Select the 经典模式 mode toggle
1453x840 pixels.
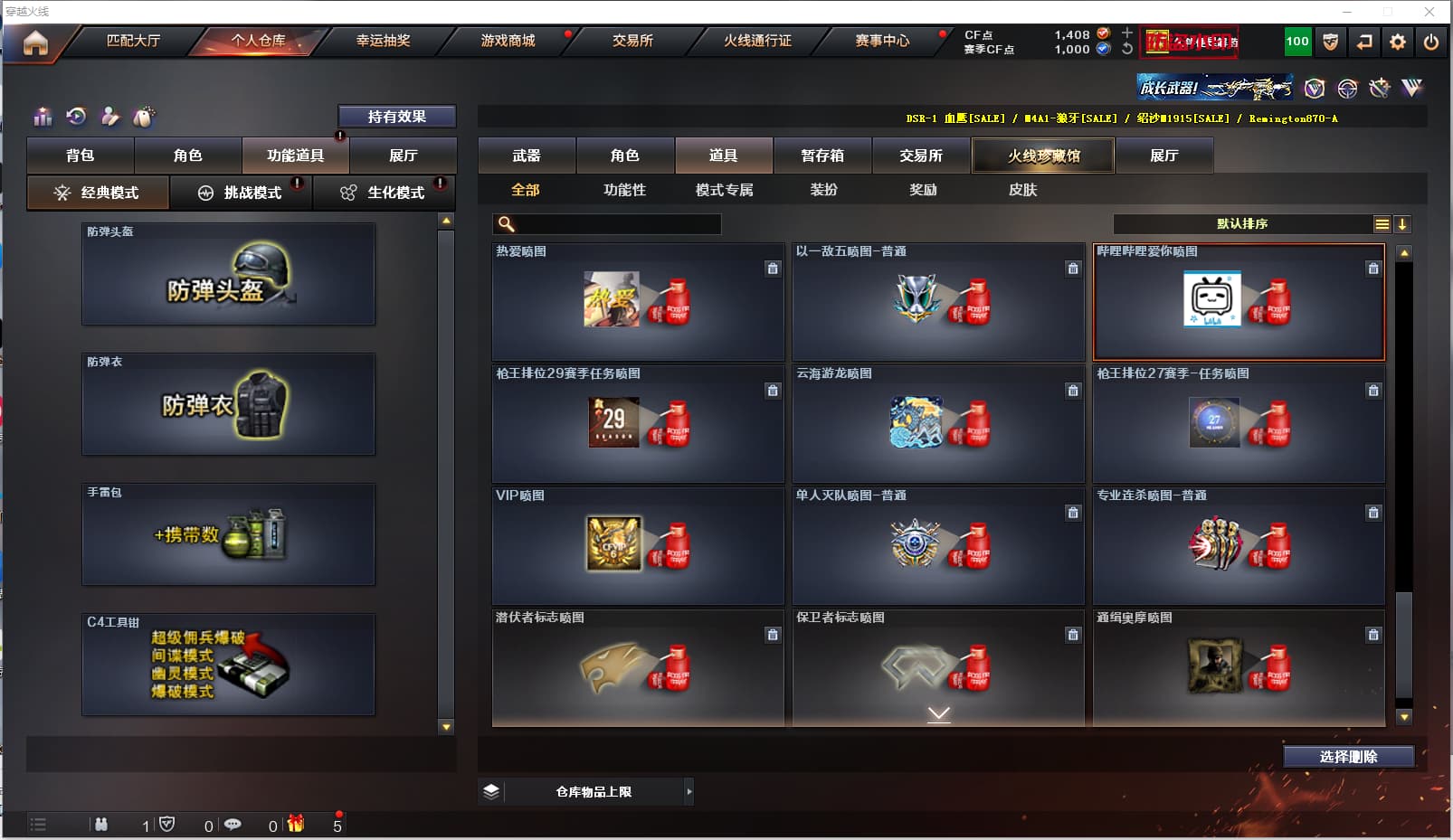tap(98, 193)
